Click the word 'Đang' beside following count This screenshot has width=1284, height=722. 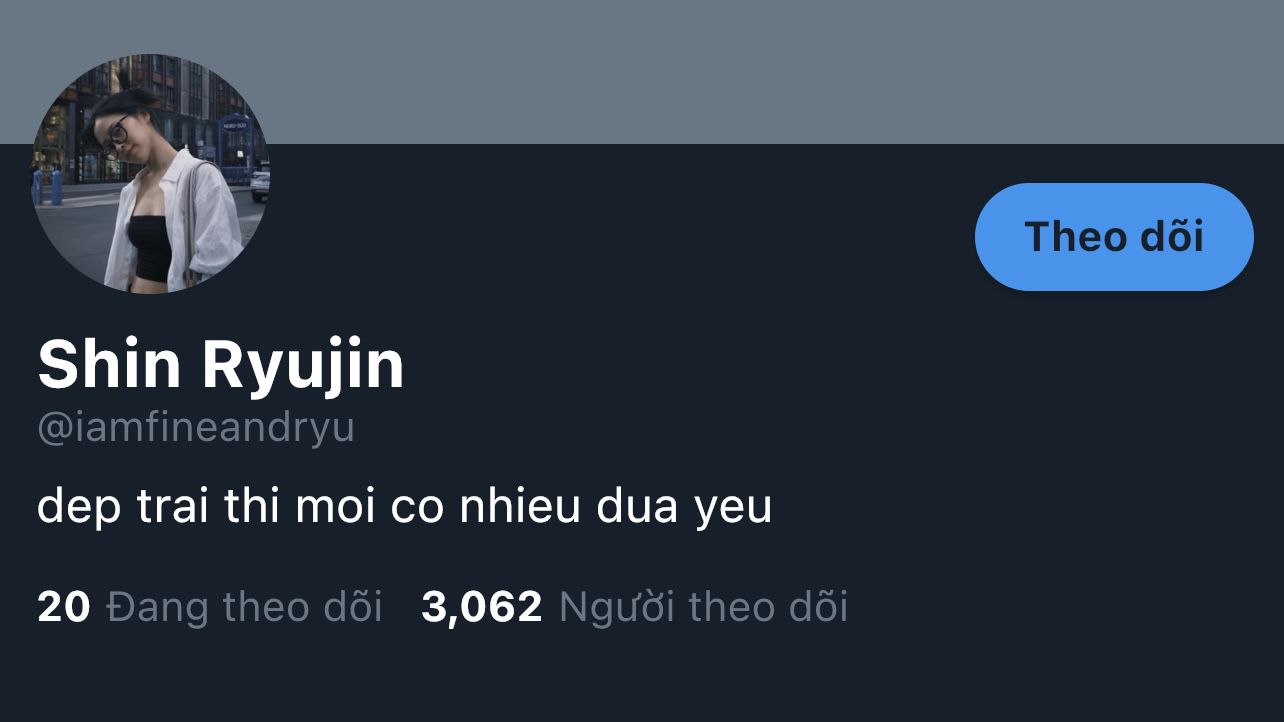[158, 608]
